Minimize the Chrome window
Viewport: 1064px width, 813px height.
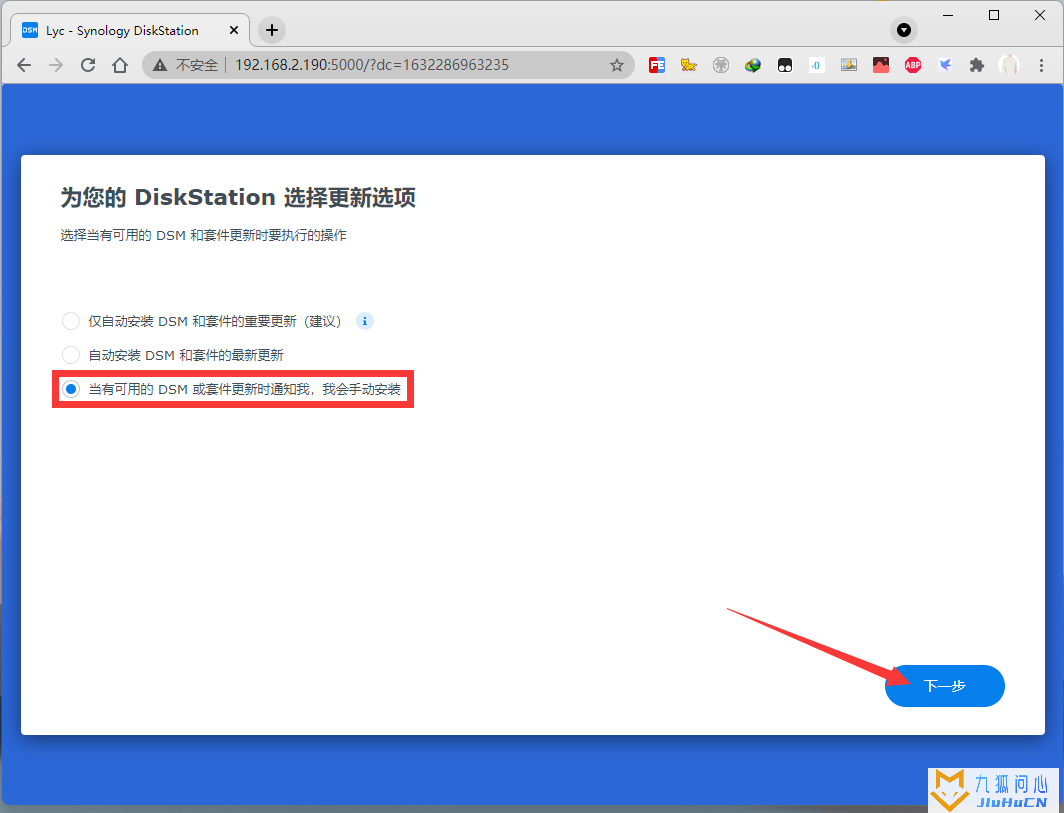tap(948, 15)
